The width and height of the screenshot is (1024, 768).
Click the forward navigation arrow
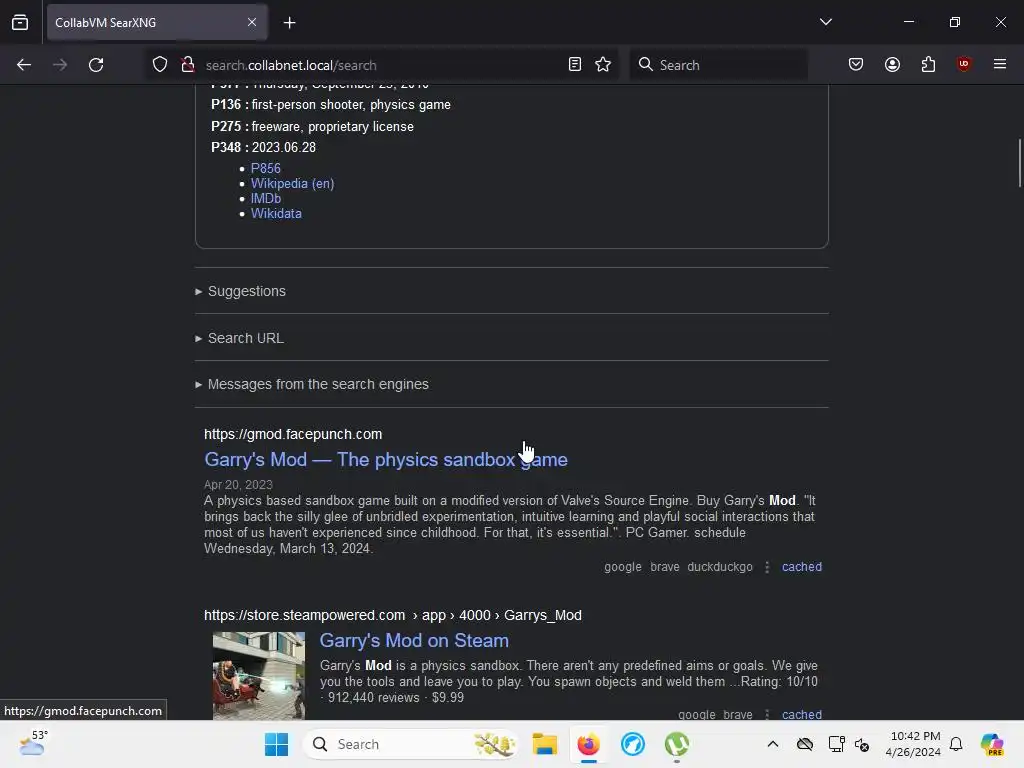coord(60,65)
